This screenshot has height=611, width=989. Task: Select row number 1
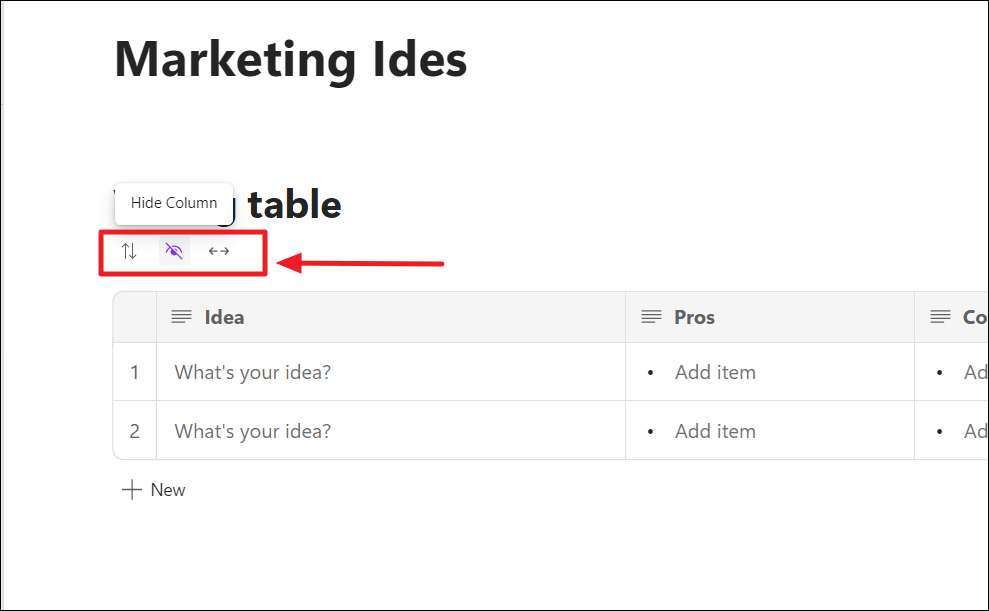click(135, 372)
